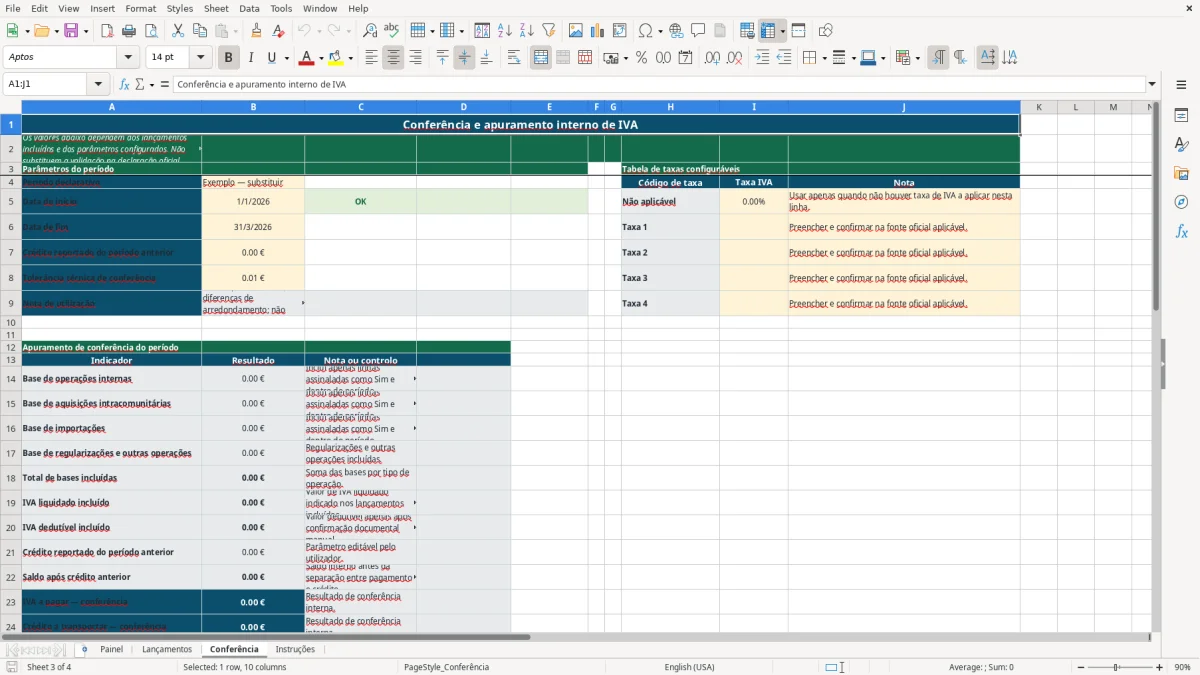Activate Clone Formatting paintbrush
The width and height of the screenshot is (1200, 675).
(257, 31)
